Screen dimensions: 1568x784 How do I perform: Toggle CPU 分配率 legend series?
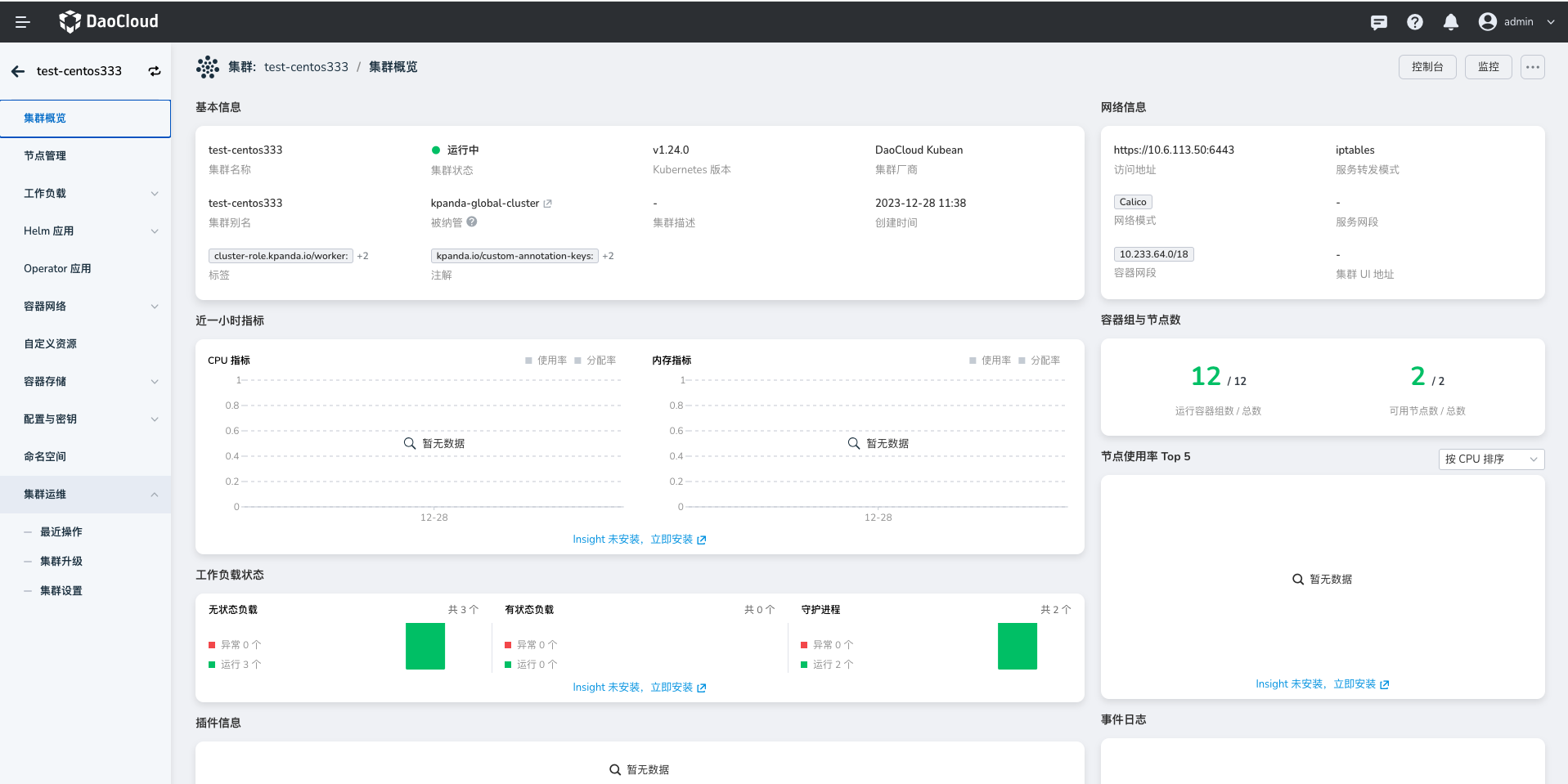595,361
